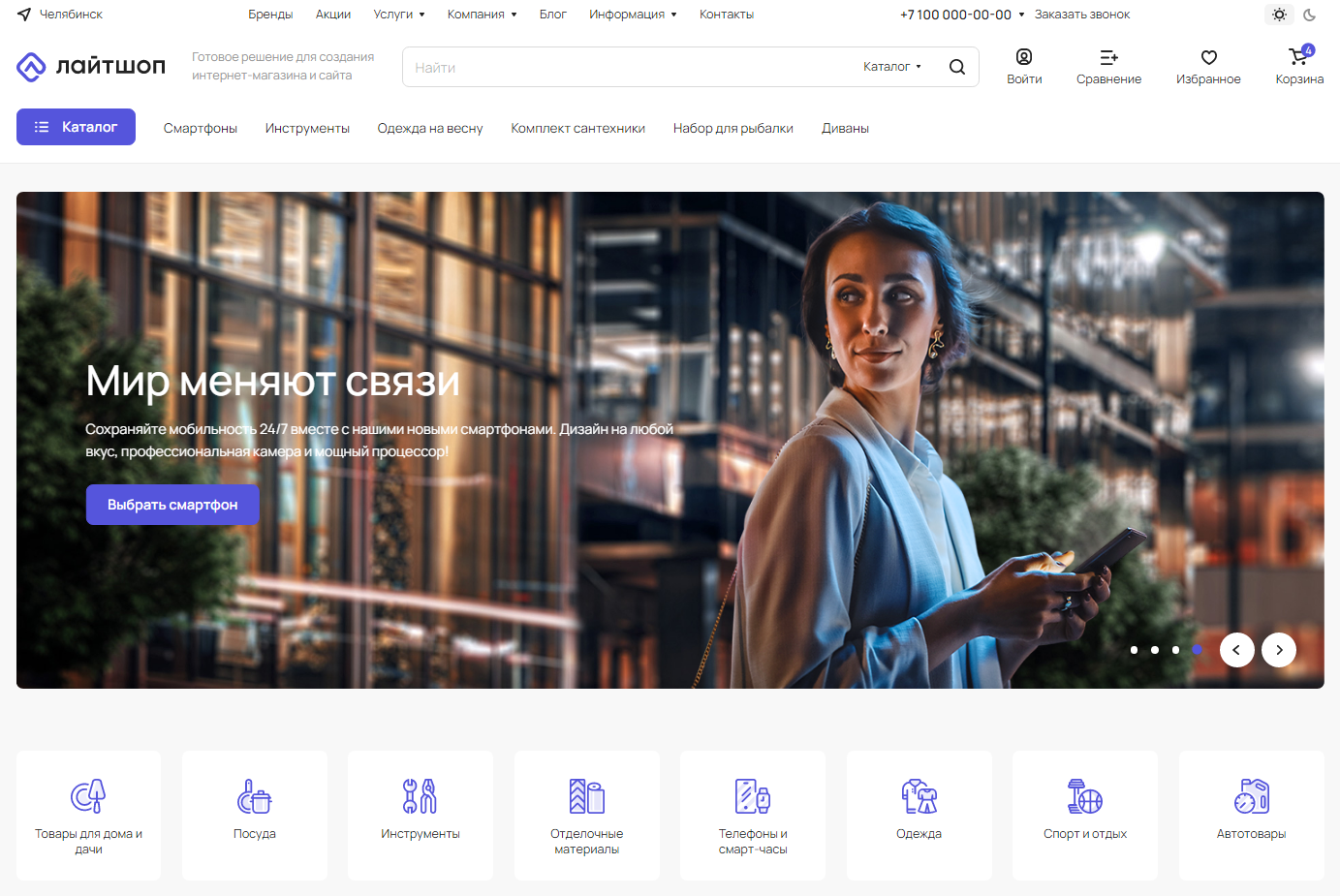Switch to dark theme moon icon
This screenshot has width=1340, height=896.
tap(1310, 15)
